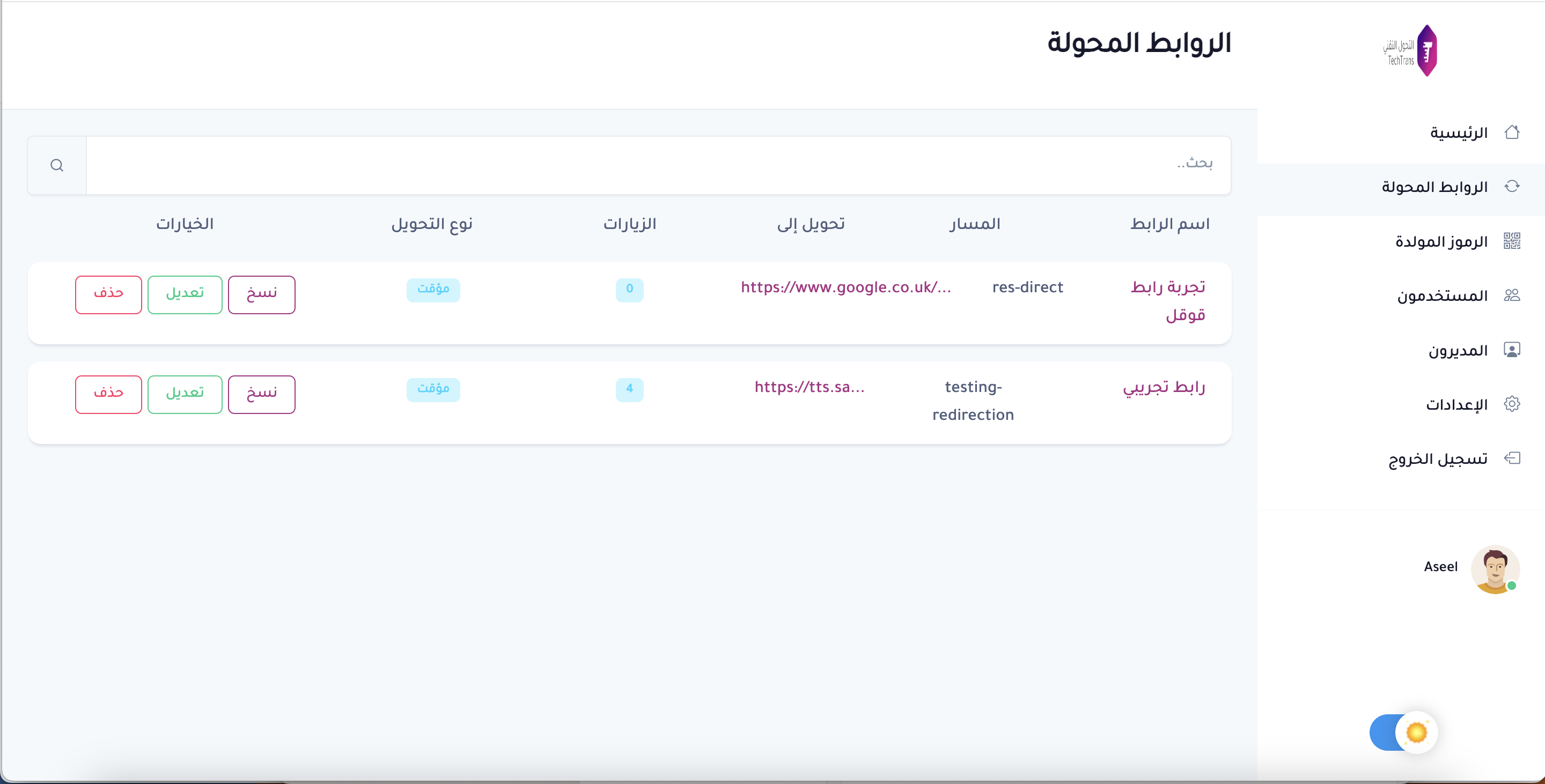Image resolution: width=1545 pixels, height=784 pixels.
Task: Copy the res-direct link with نسخ
Action: click(x=261, y=294)
